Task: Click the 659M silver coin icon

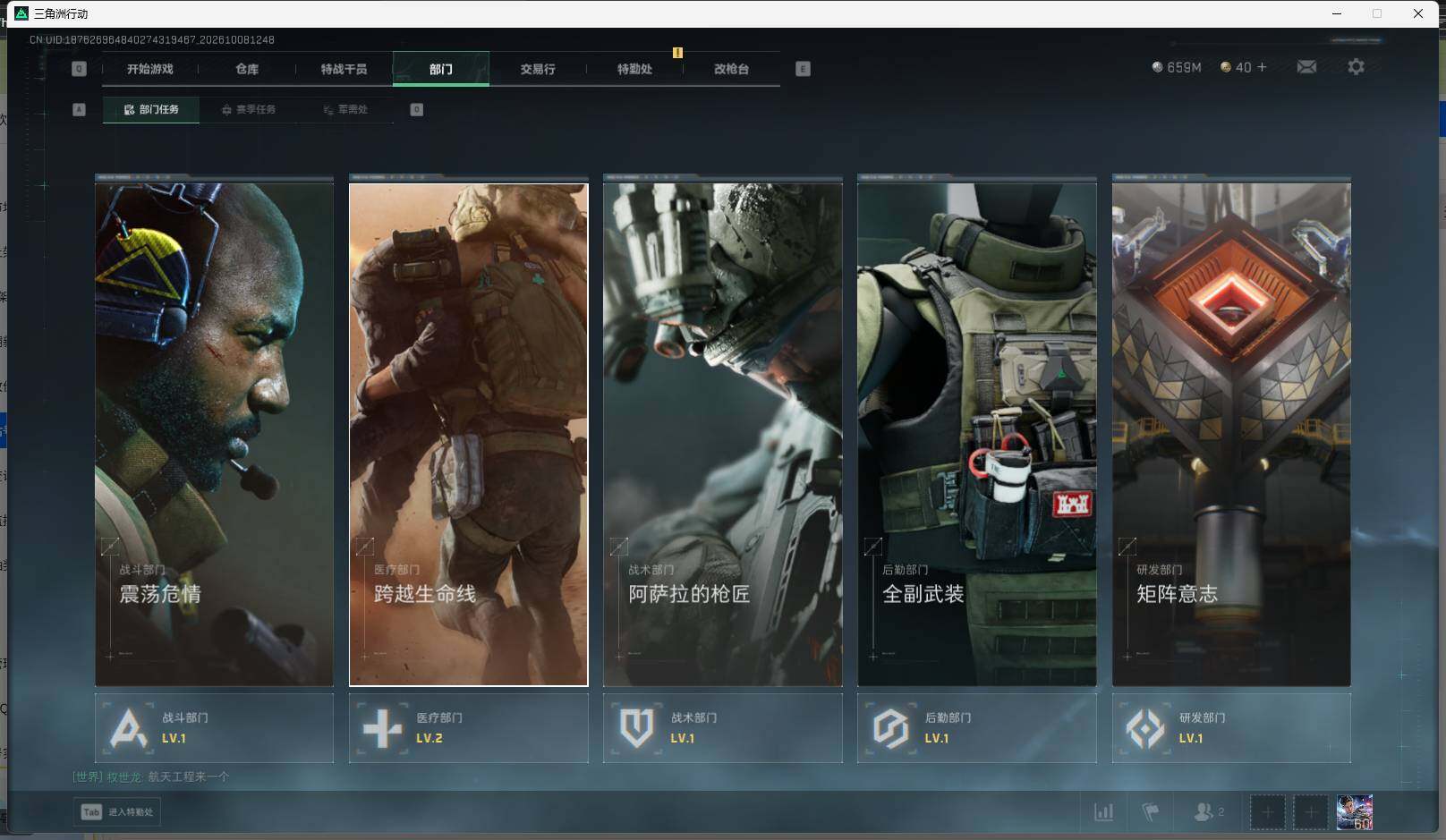Action: pyautogui.click(x=1157, y=67)
